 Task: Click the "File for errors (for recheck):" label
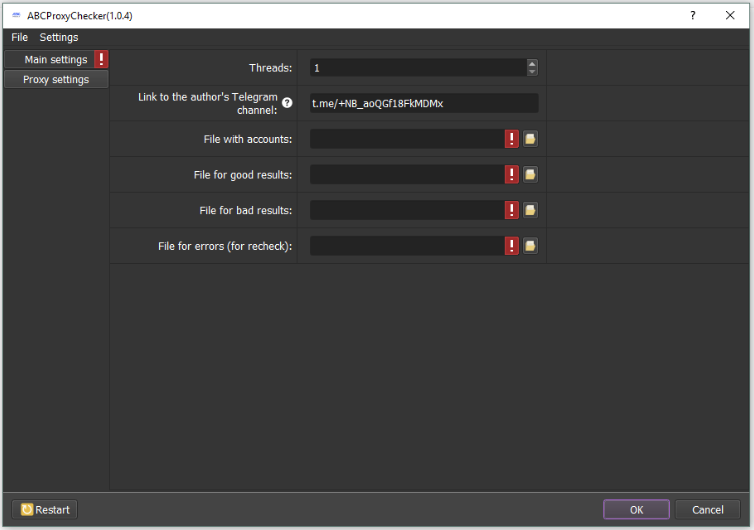(225, 246)
